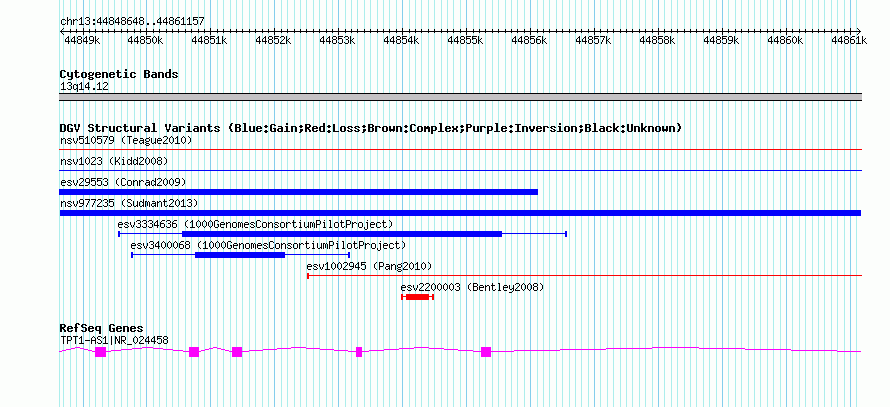
Task: Select the thick blue esv3400068 variant bar
Action: pyautogui.click(x=240, y=255)
